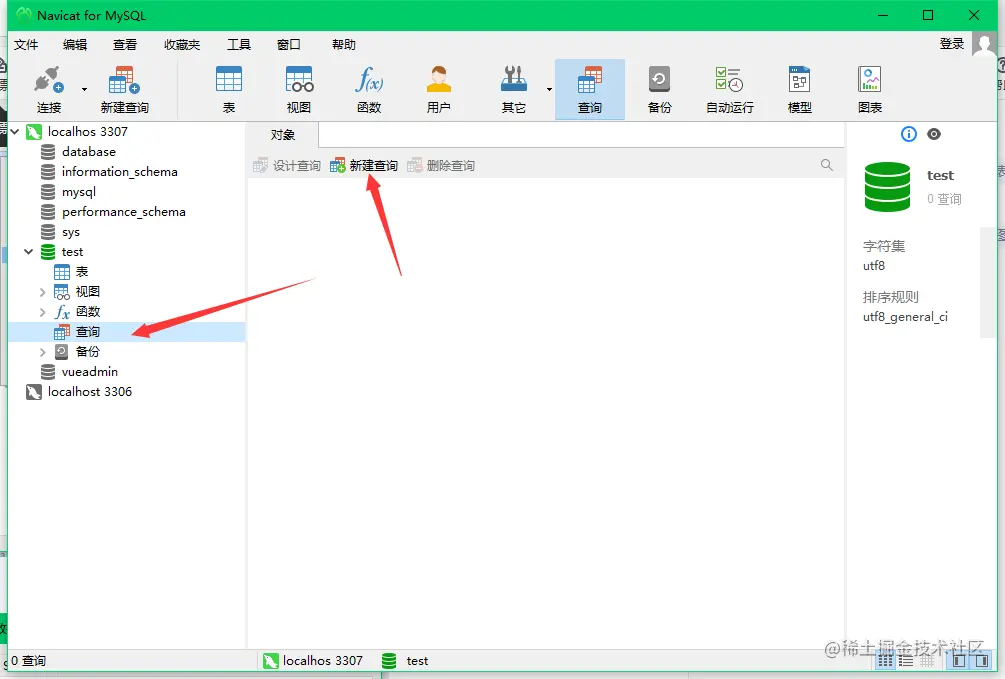1005x679 pixels.
Task: Expand the 视图 tree node
Action: [x=42, y=292]
